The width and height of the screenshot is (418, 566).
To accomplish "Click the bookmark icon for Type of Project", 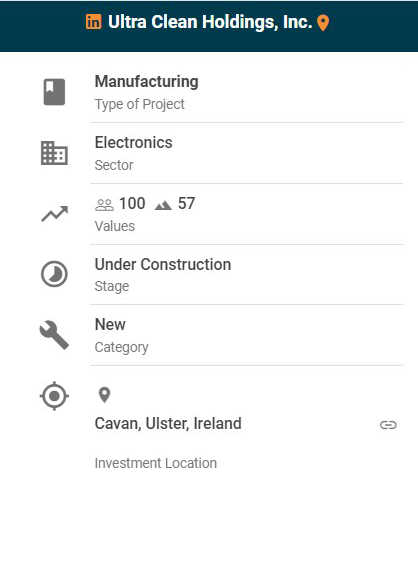I will pyautogui.click(x=54, y=92).
